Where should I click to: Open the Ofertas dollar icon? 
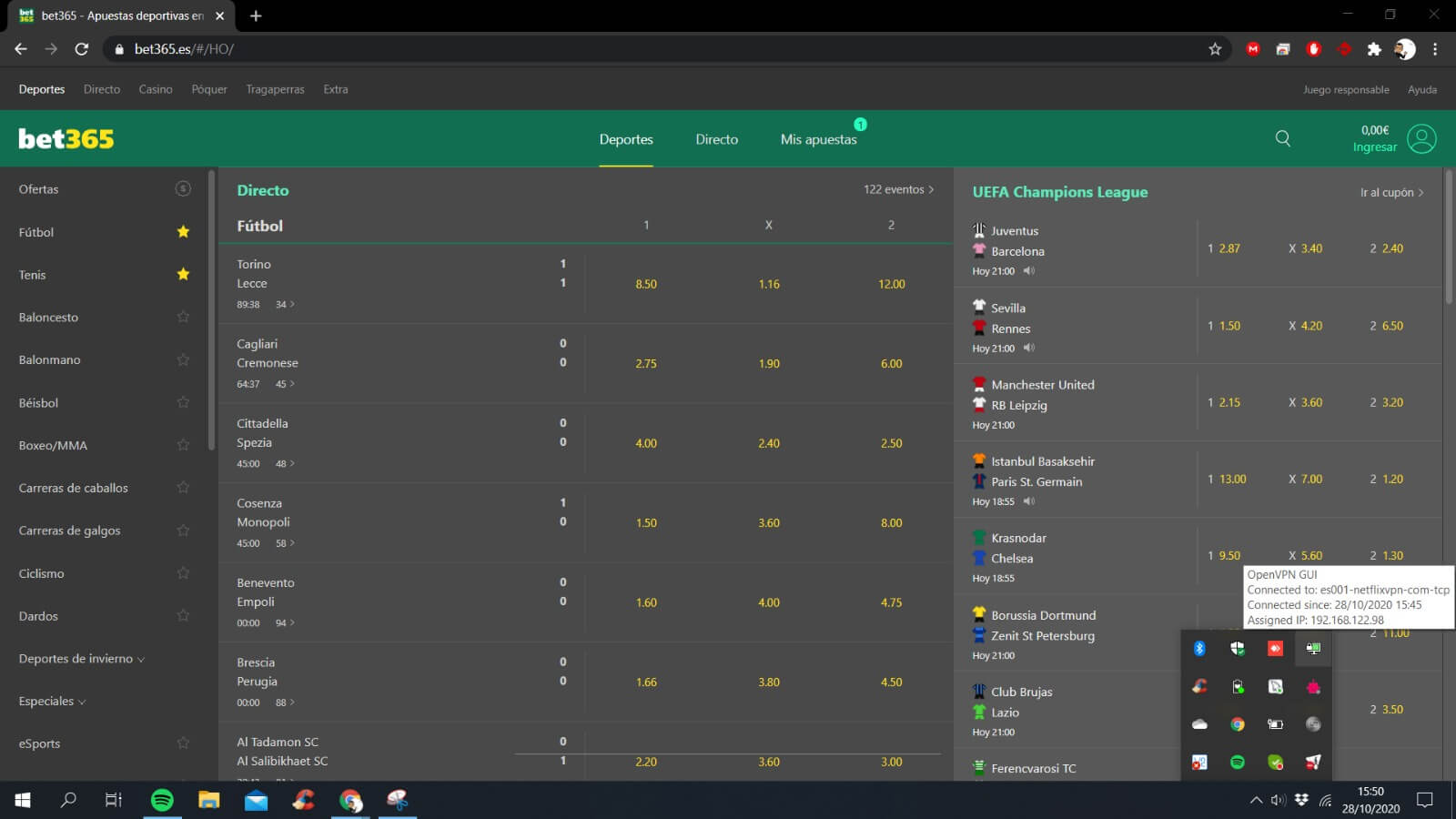(x=183, y=188)
